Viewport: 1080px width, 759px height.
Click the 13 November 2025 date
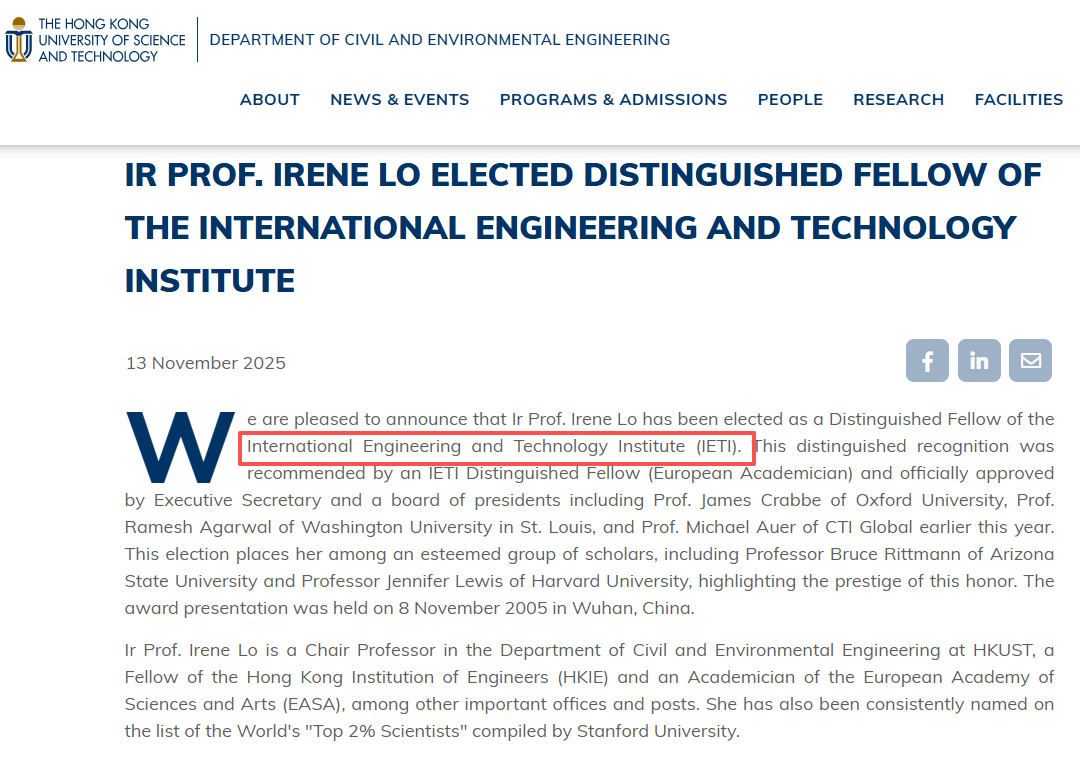click(x=206, y=363)
